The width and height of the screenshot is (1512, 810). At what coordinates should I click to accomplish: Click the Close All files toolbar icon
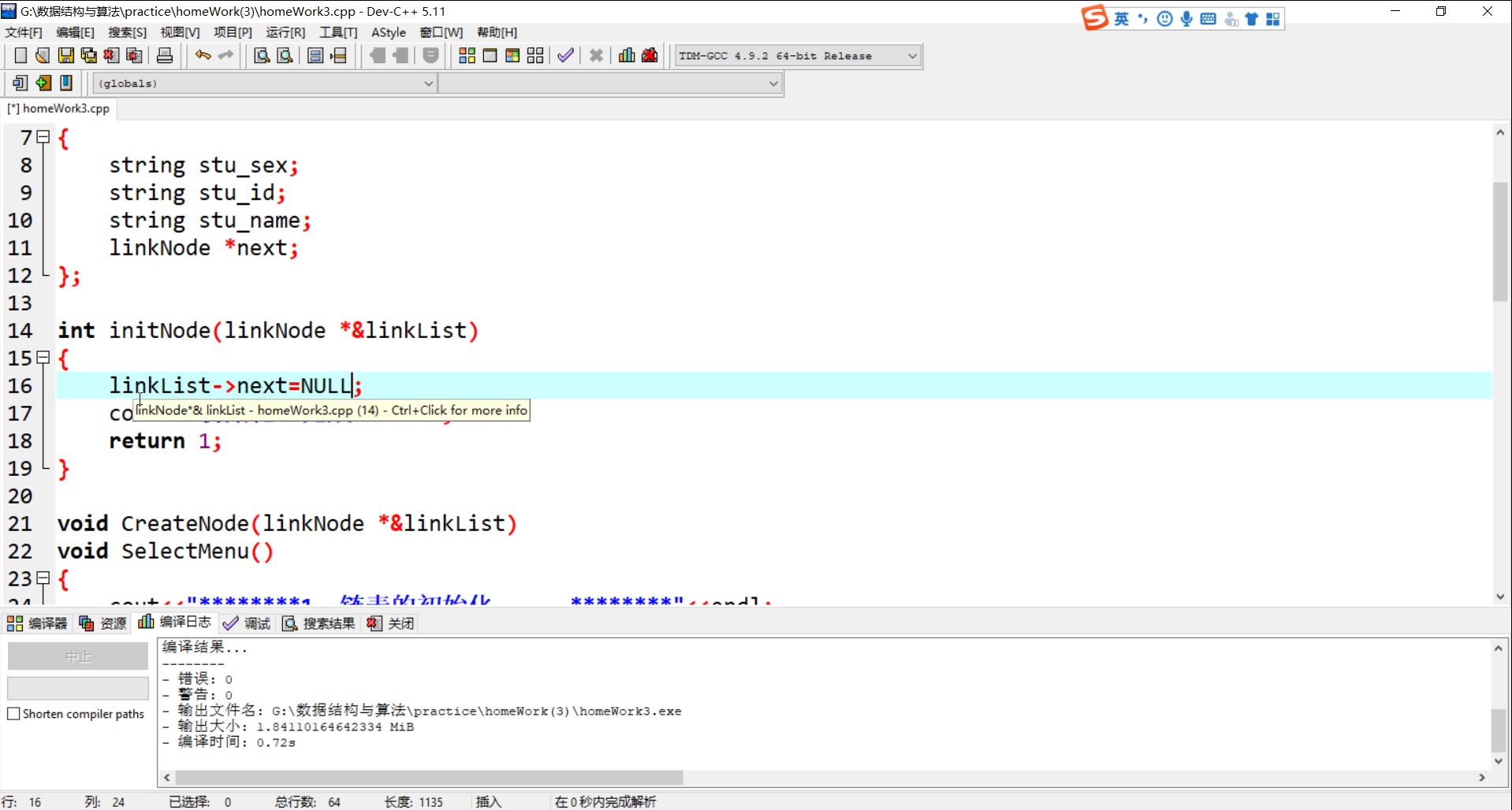tap(135, 55)
